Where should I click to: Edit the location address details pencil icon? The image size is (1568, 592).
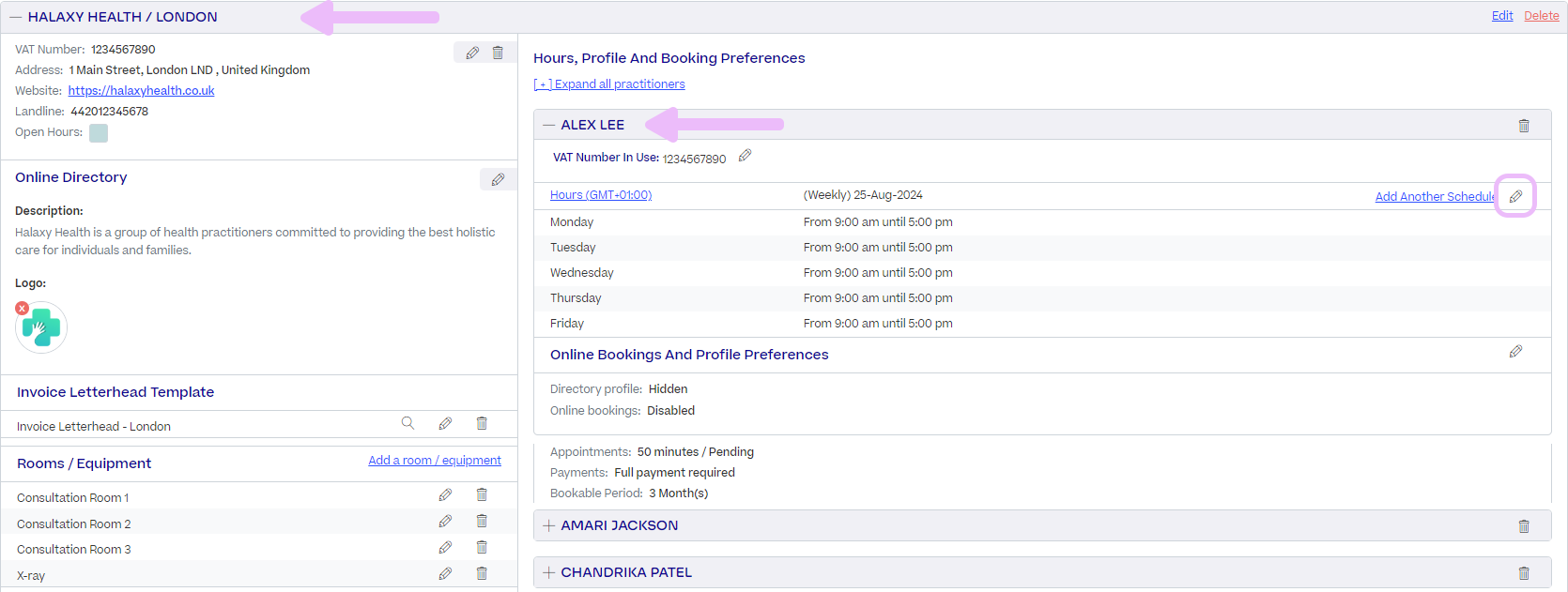pos(472,53)
